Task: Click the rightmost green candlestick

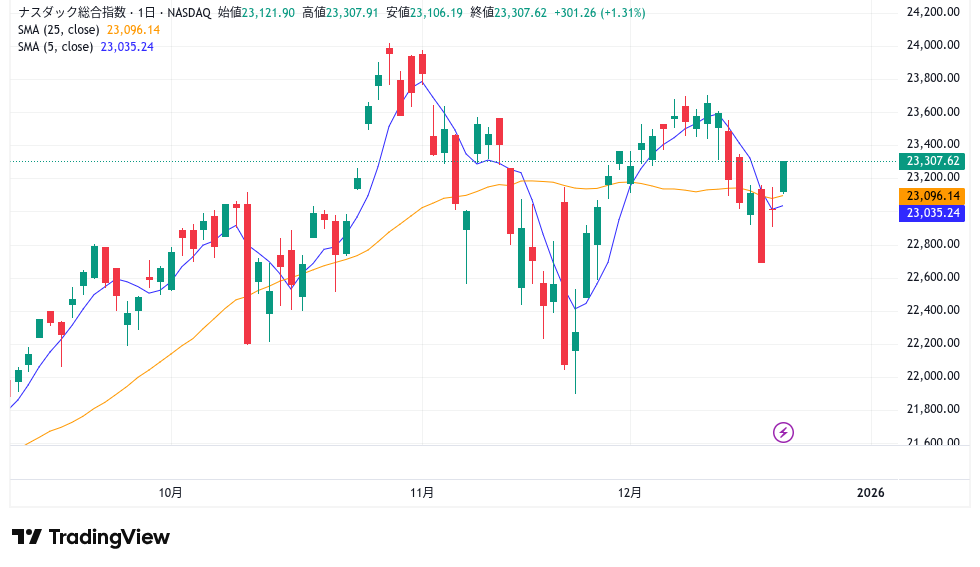Action: [x=784, y=176]
